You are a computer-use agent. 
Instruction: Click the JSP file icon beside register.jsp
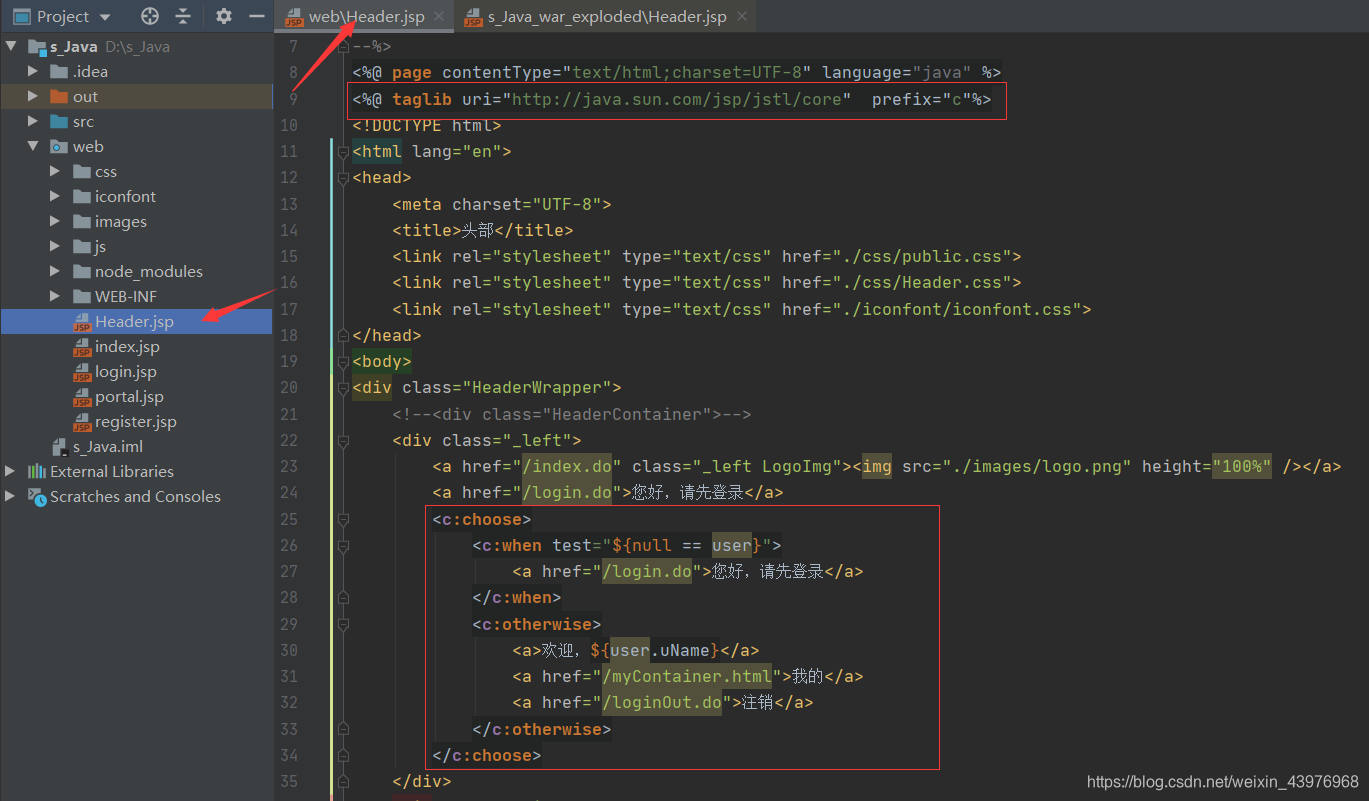(82, 422)
